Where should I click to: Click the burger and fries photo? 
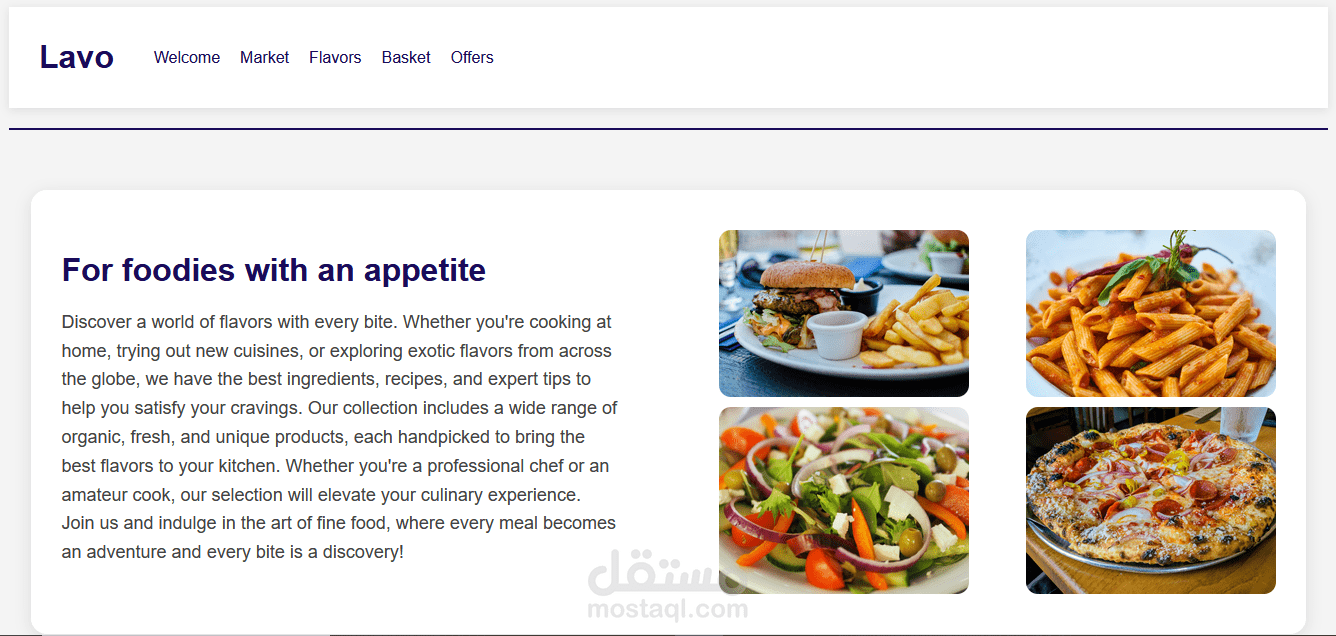[x=844, y=313]
